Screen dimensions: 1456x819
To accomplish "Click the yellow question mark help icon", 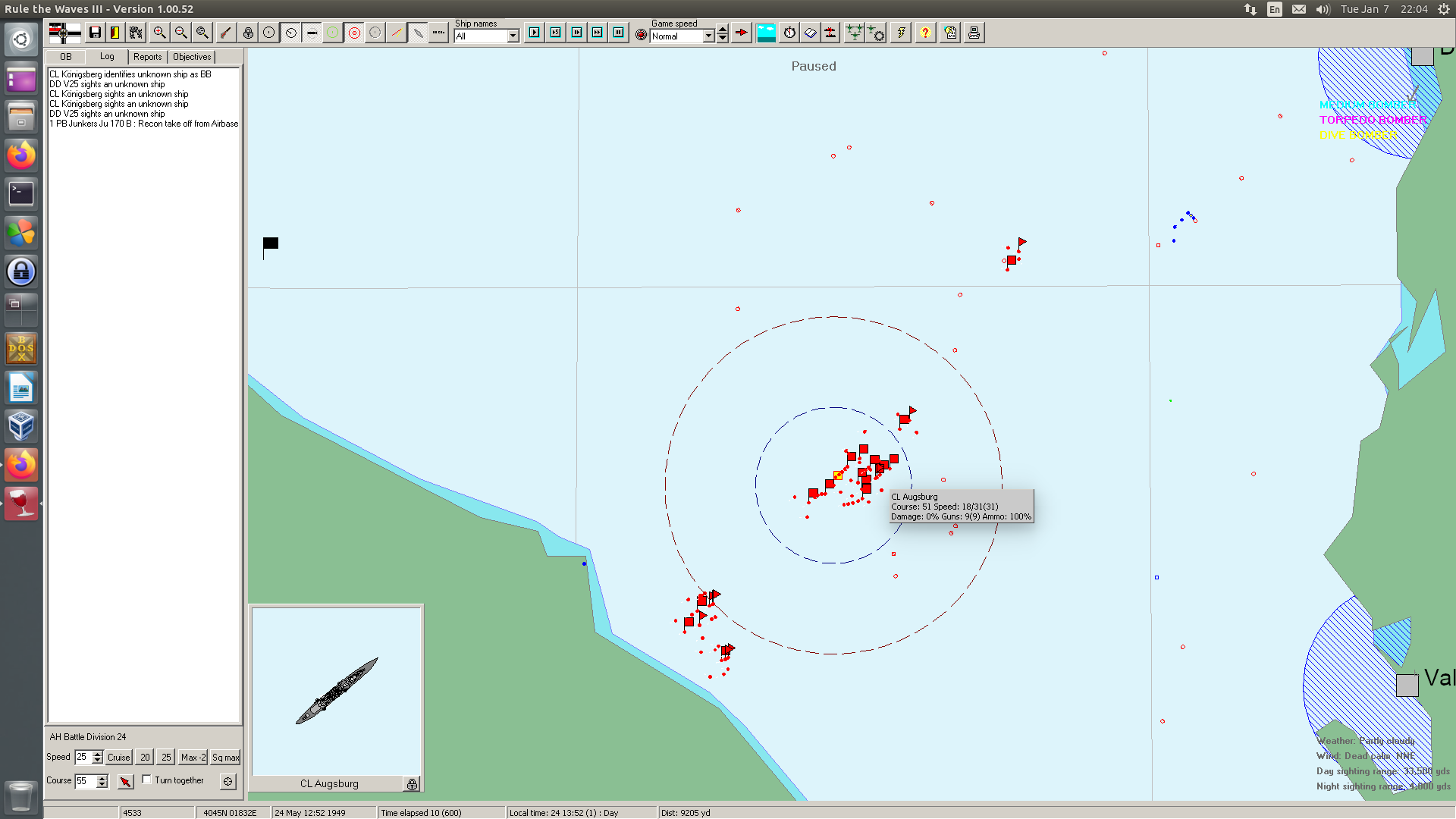I will pyautogui.click(x=925, y=33).
